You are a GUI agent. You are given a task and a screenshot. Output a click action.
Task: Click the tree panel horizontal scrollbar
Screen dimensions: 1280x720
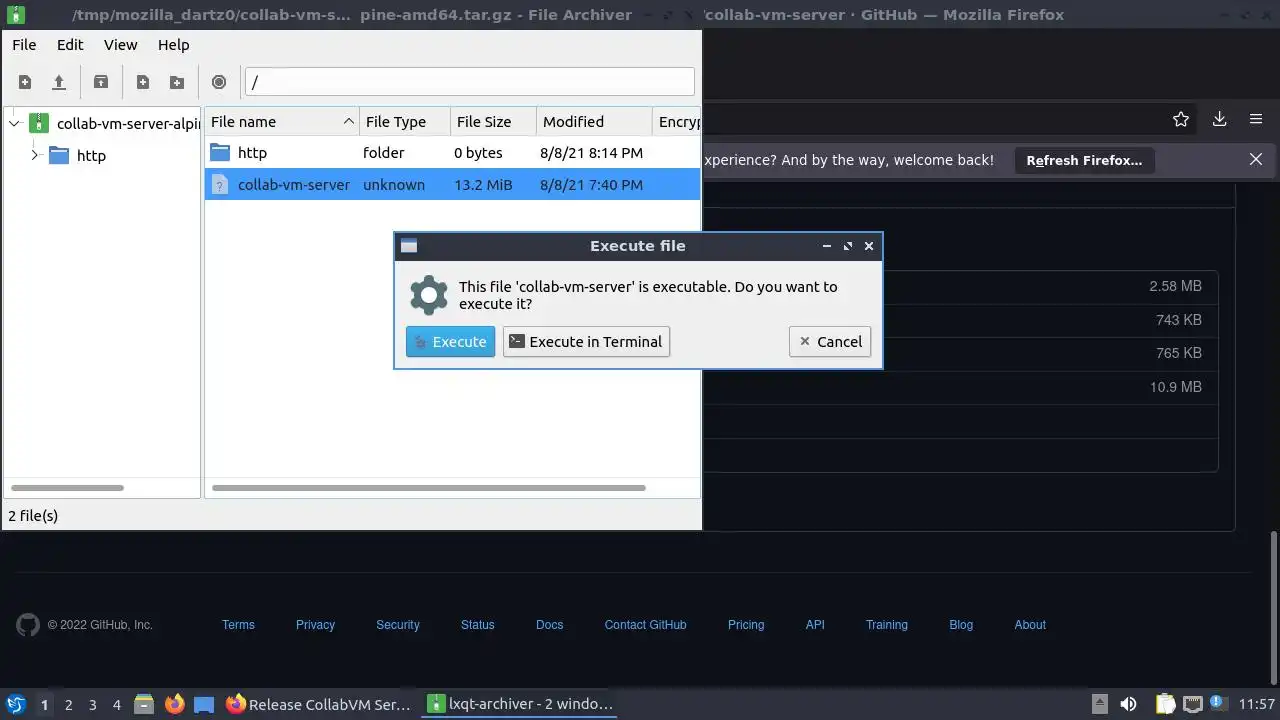pyautogui.click(x=68, y=488)
